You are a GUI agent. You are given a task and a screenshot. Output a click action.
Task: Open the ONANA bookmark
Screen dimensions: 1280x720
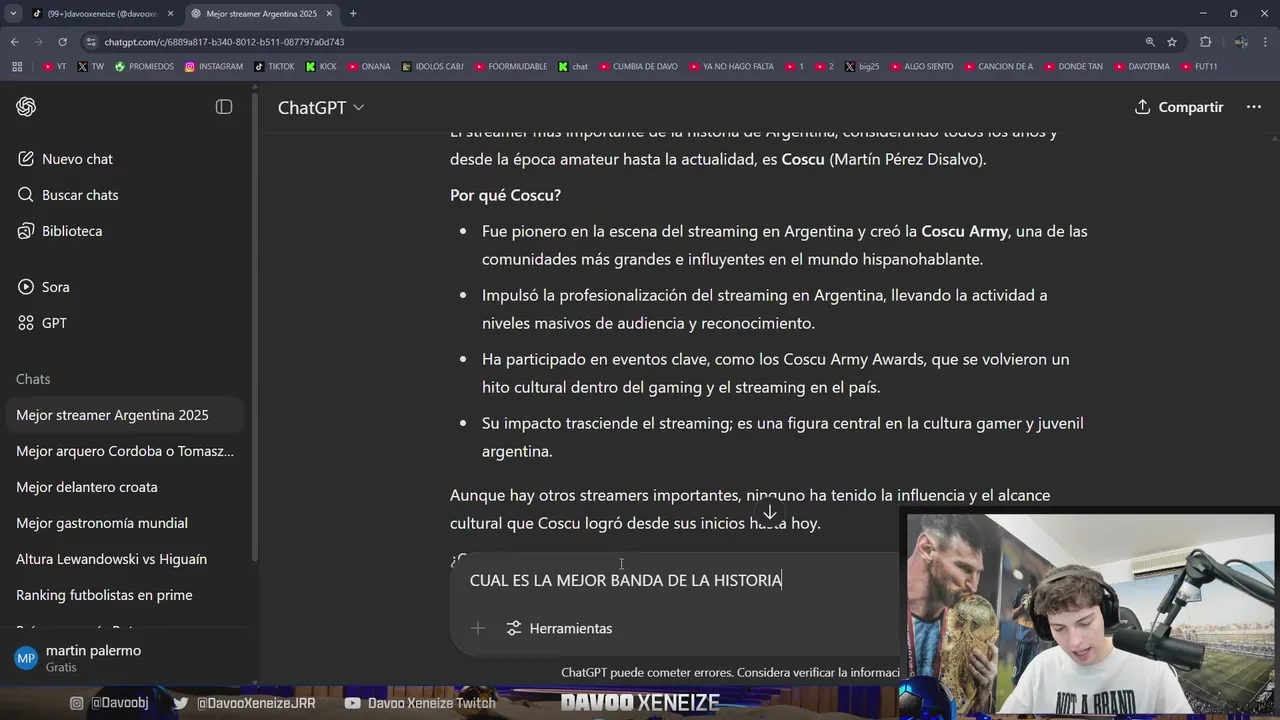pos(369,67)
